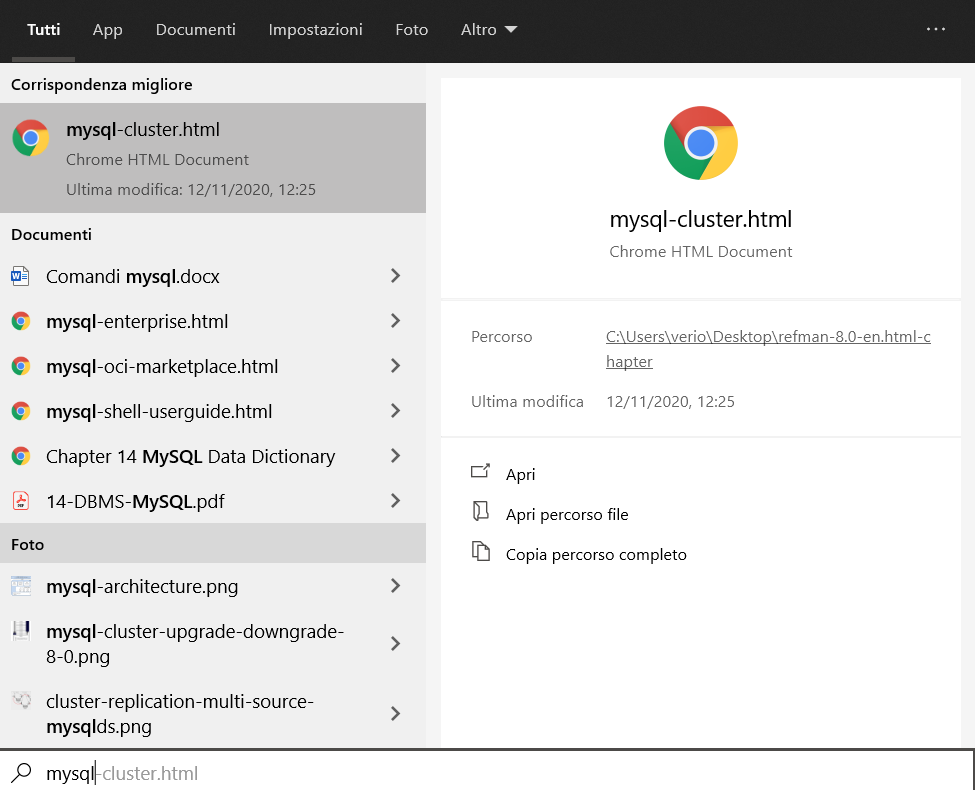
Task: Click Chrome icon beside best match result
Action: [30, 138]
